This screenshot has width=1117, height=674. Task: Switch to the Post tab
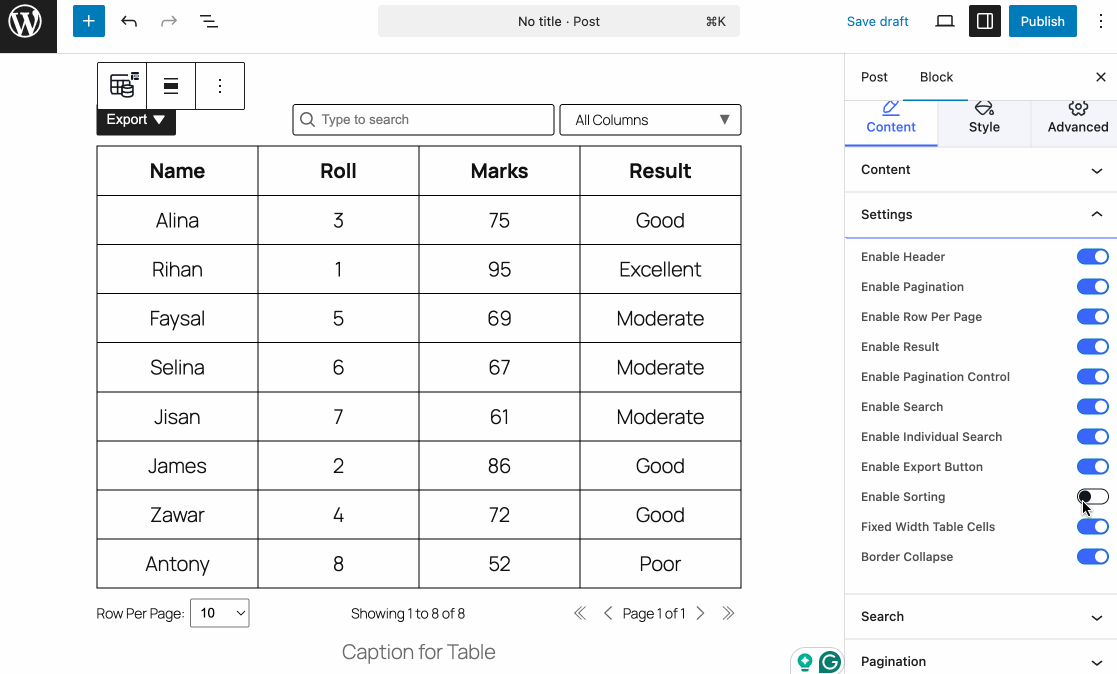(874, 76)
